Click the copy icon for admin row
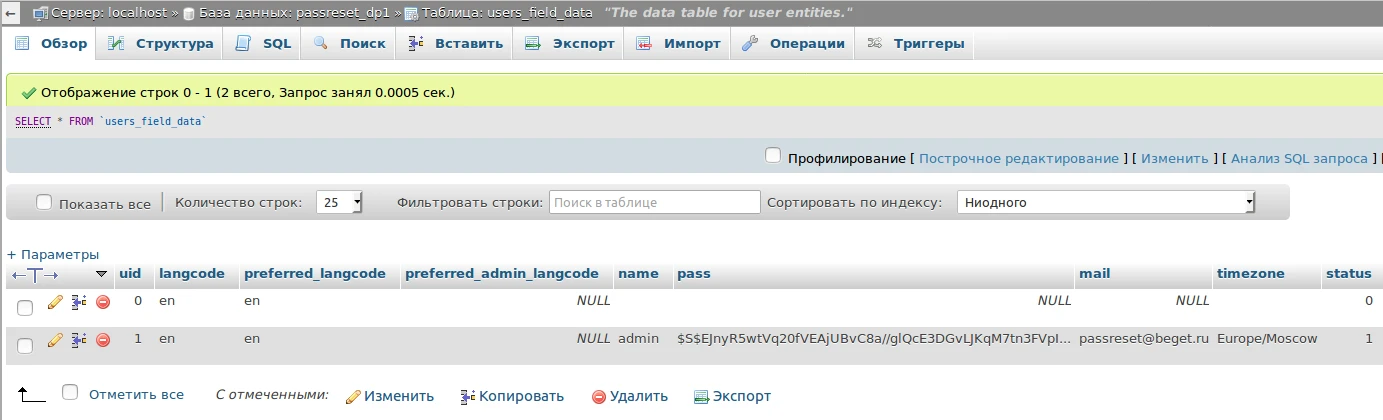This screenshot has width=1383, height=420. (79, 339)
